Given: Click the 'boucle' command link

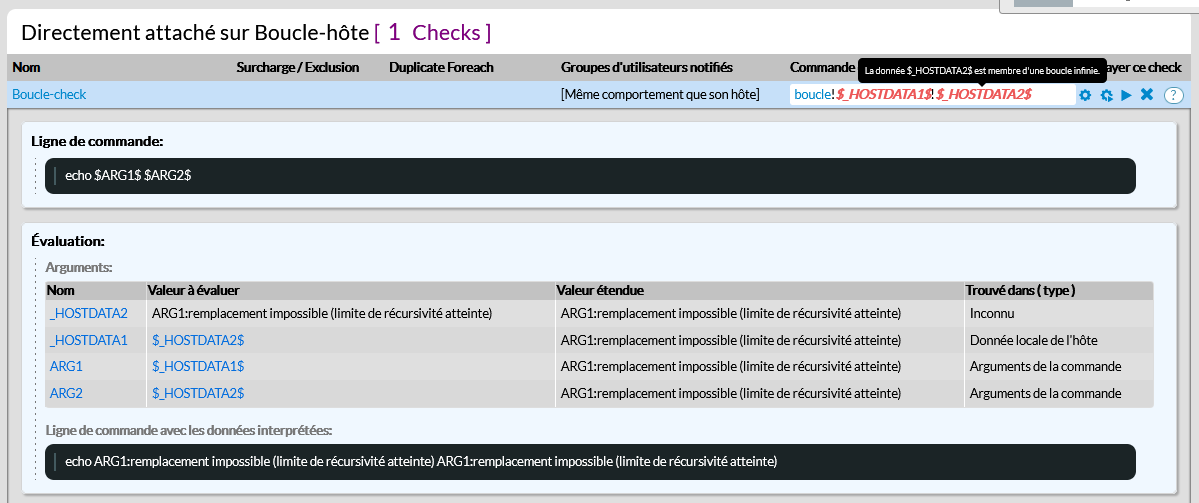Looking at the screenshot, I should (x=811, y=94).
